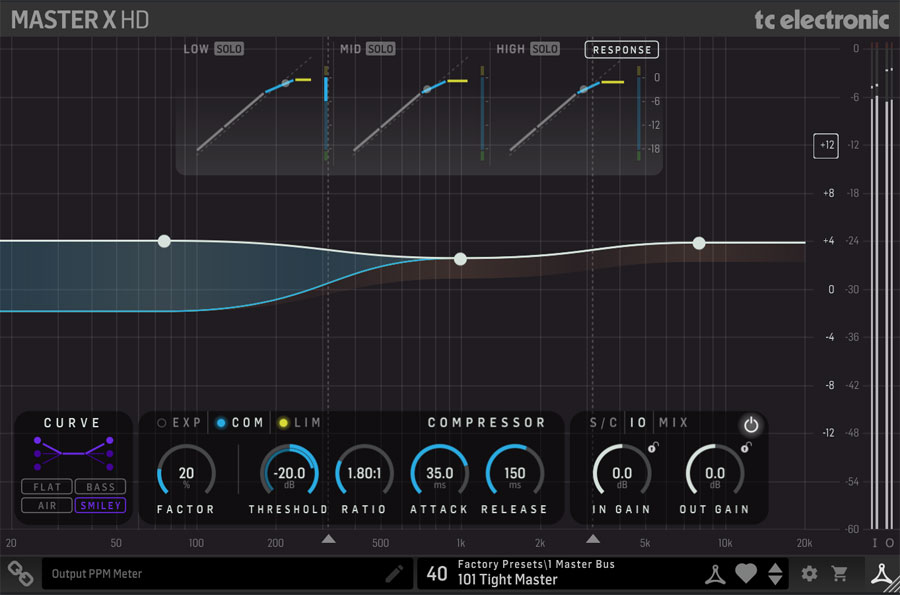The width and height of the screenshot is (900, 595).
Task: Click the RESPONSE button
Action: point(622,50)
